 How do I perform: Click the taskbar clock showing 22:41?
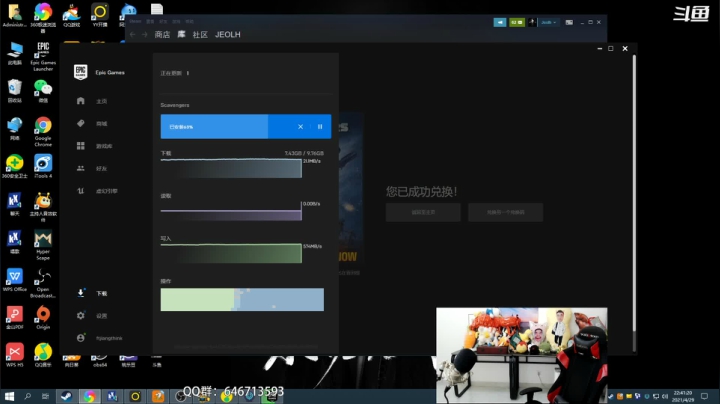[683, 396]
